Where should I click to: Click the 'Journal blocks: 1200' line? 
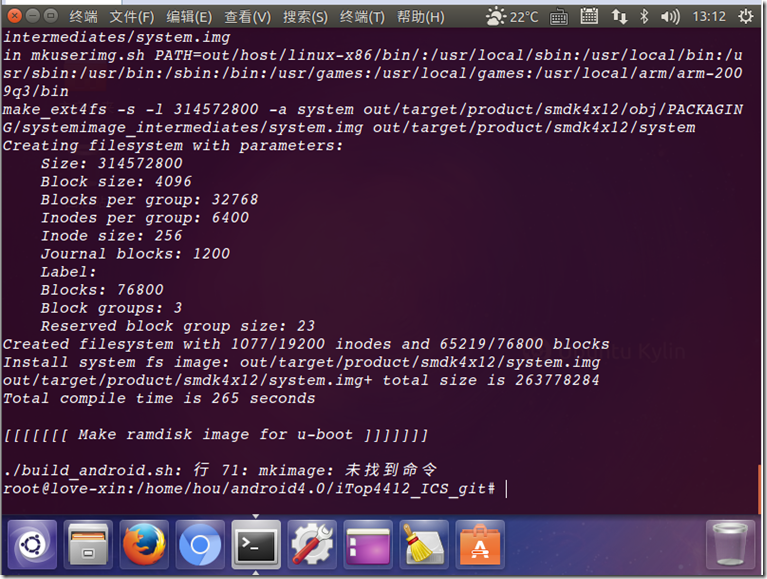tap(135, 254)
